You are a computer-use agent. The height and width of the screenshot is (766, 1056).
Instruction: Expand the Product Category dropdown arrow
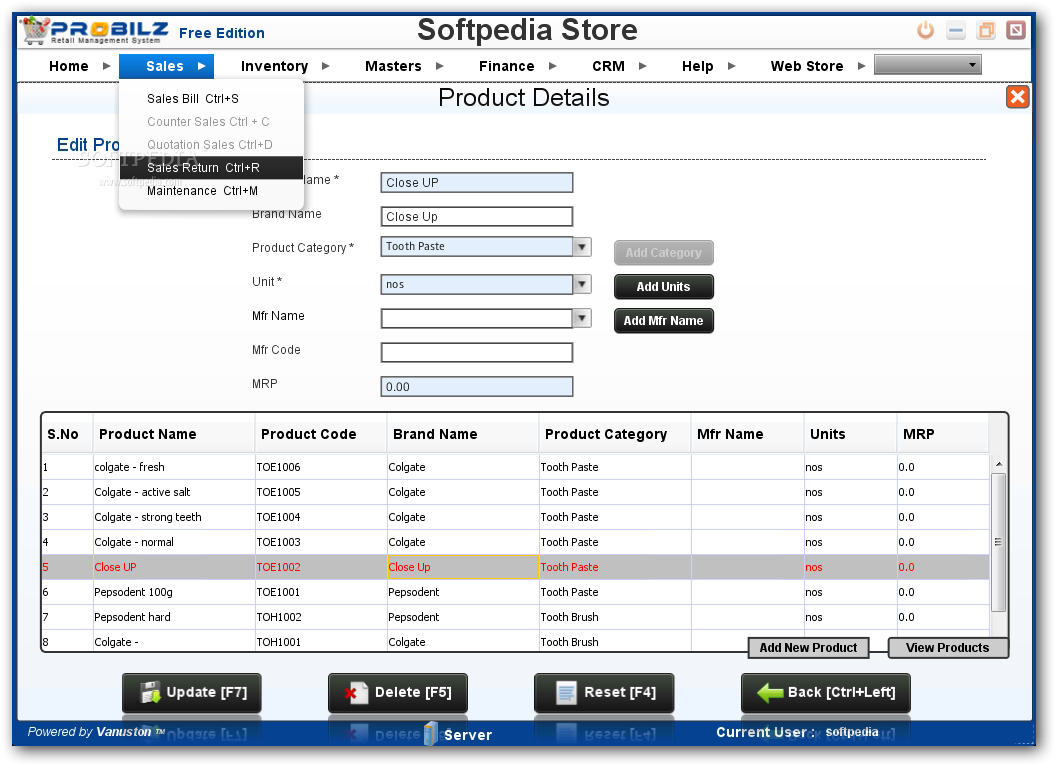point(582,247)
